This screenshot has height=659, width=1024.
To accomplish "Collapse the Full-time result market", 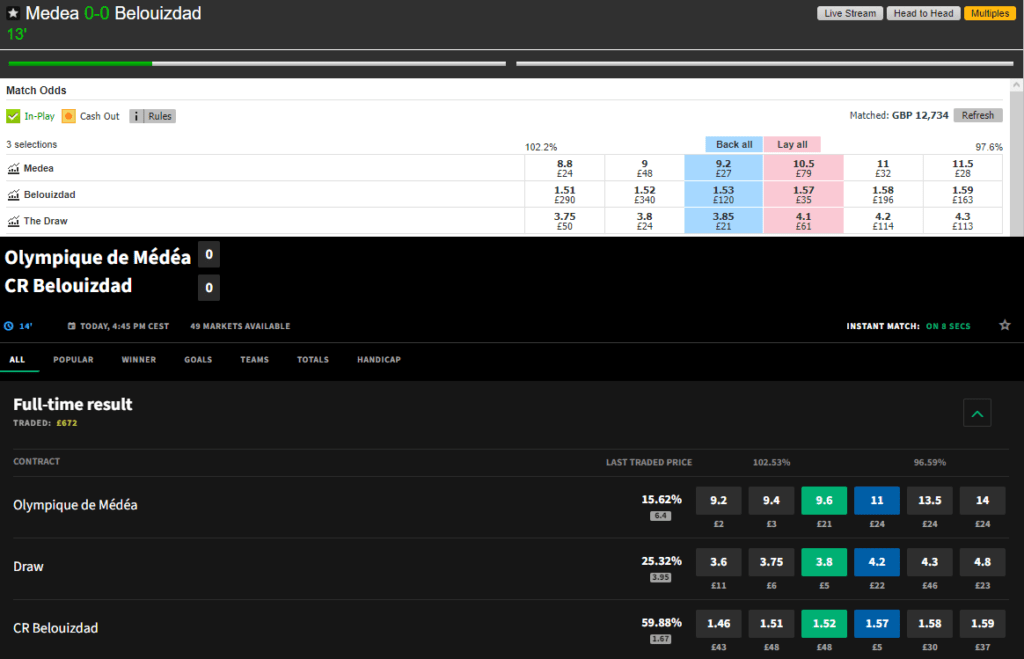I will pyautogui.click(x=977, y=413).
